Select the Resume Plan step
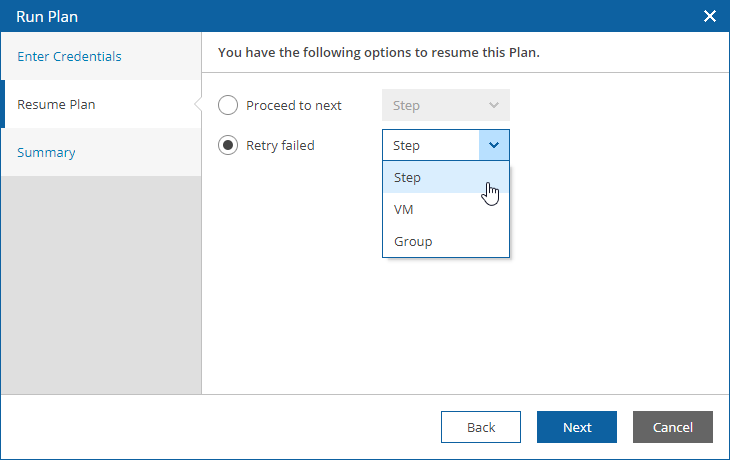 pos(56,104)
